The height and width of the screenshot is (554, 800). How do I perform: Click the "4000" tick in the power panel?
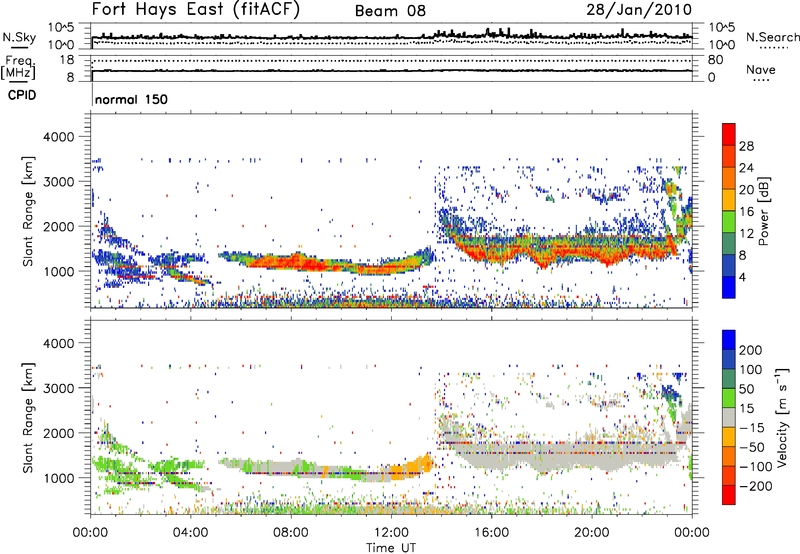point(58,137)
